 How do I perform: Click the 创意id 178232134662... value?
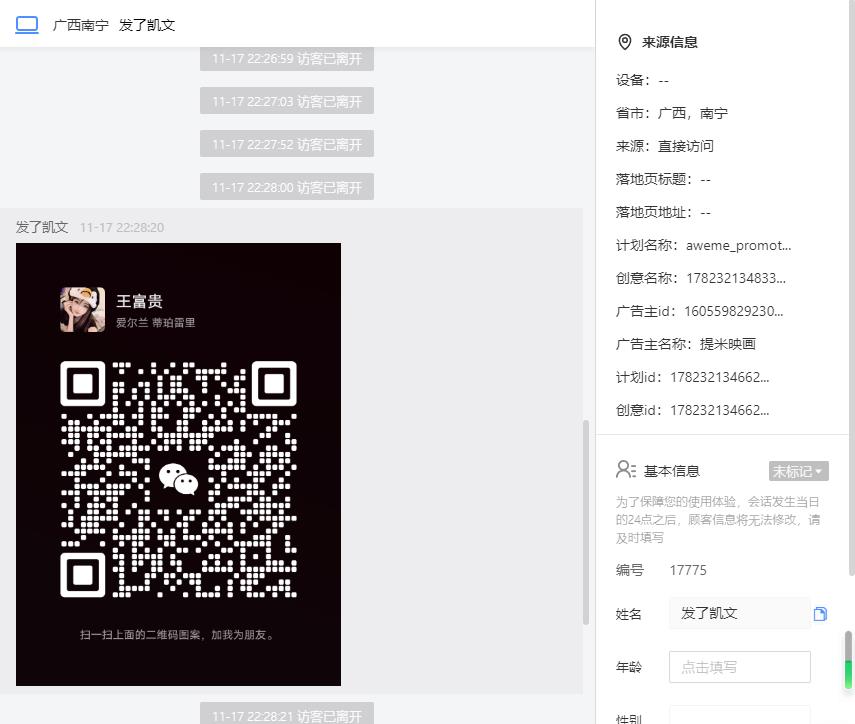719,410
